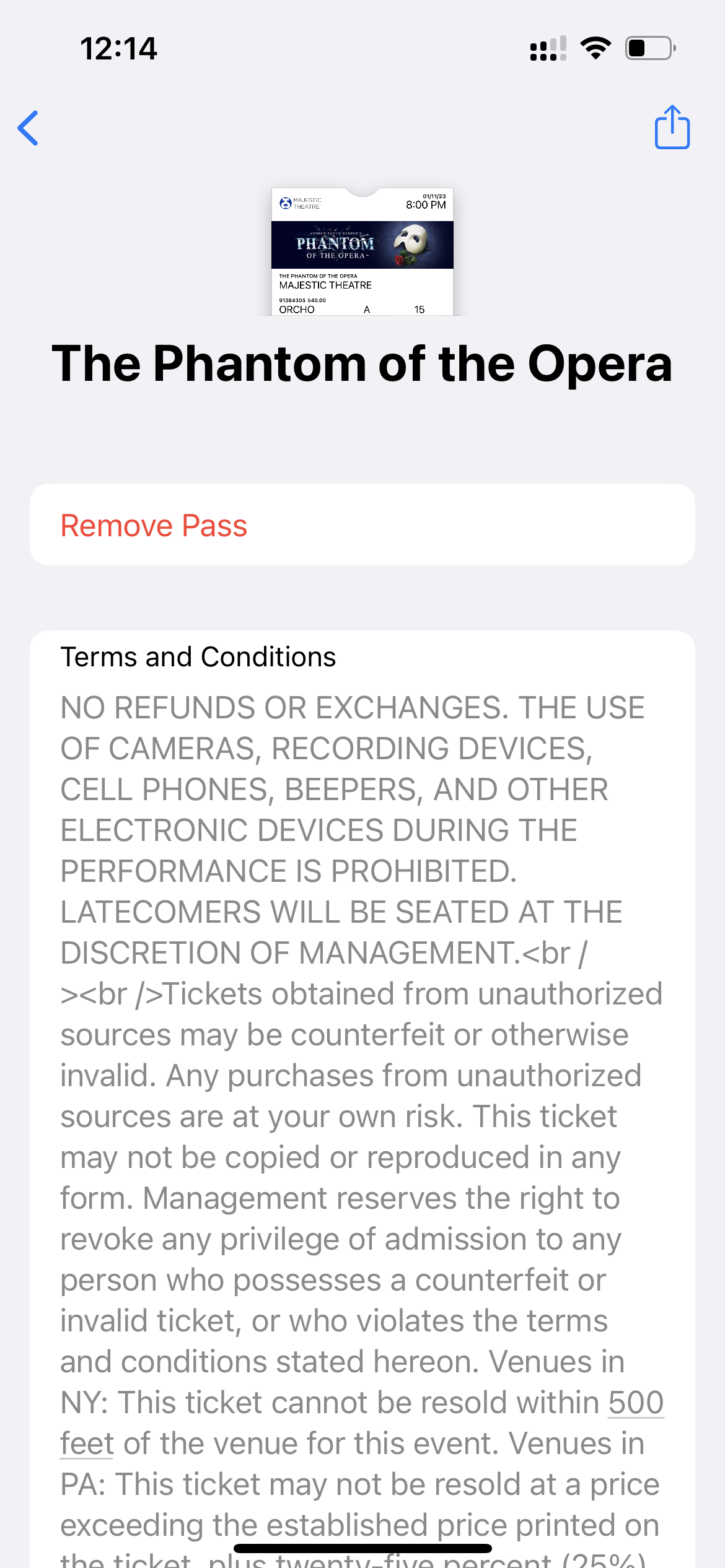Tap the Majestic Theatre logo on pass
The image size is (725, 1568).
point(301,203)
